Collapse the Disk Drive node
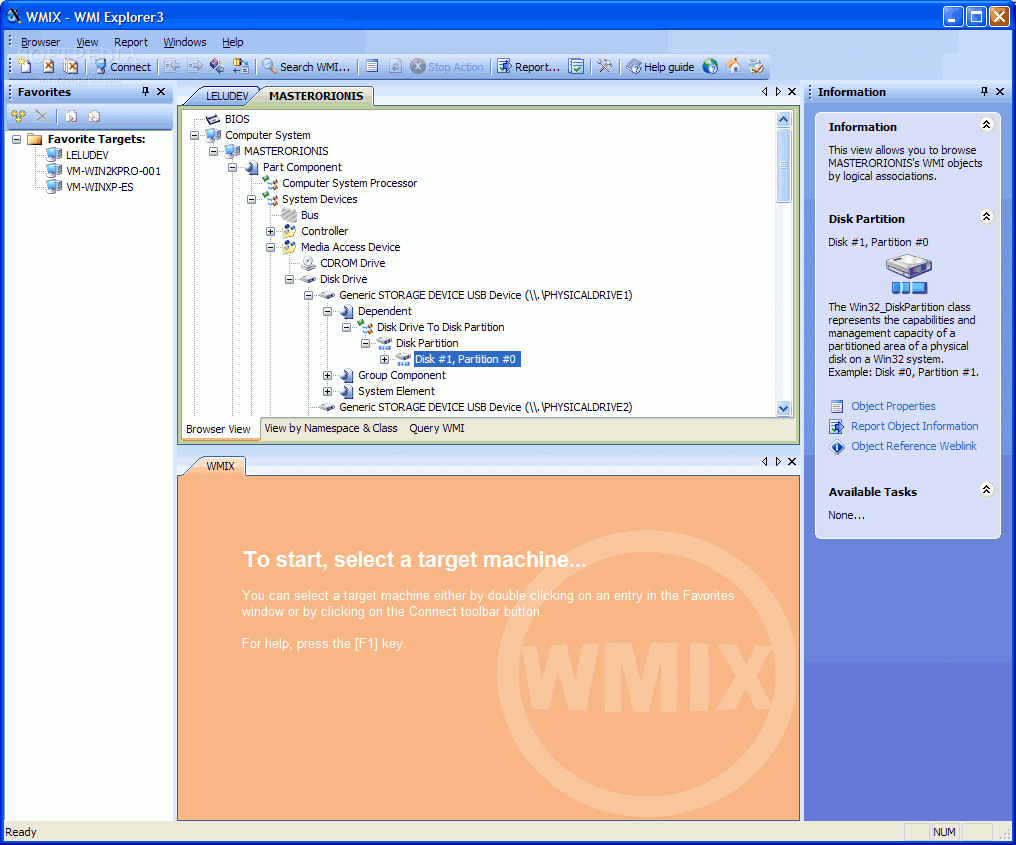This screenshot has height=845, width=1016. click(x=290, y=279)
